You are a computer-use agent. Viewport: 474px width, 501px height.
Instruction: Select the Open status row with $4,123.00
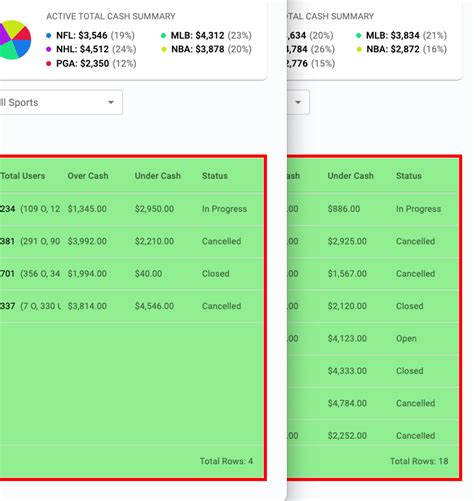coord(373,338)
